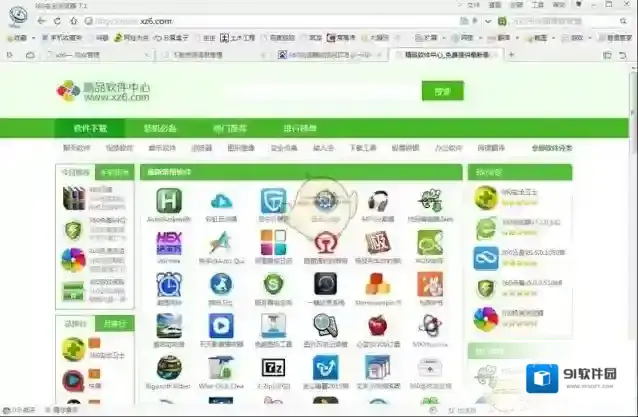This screenshot has width=638, height=417.
Task: Click the green H application icon
Action: [x=168, y=200]
